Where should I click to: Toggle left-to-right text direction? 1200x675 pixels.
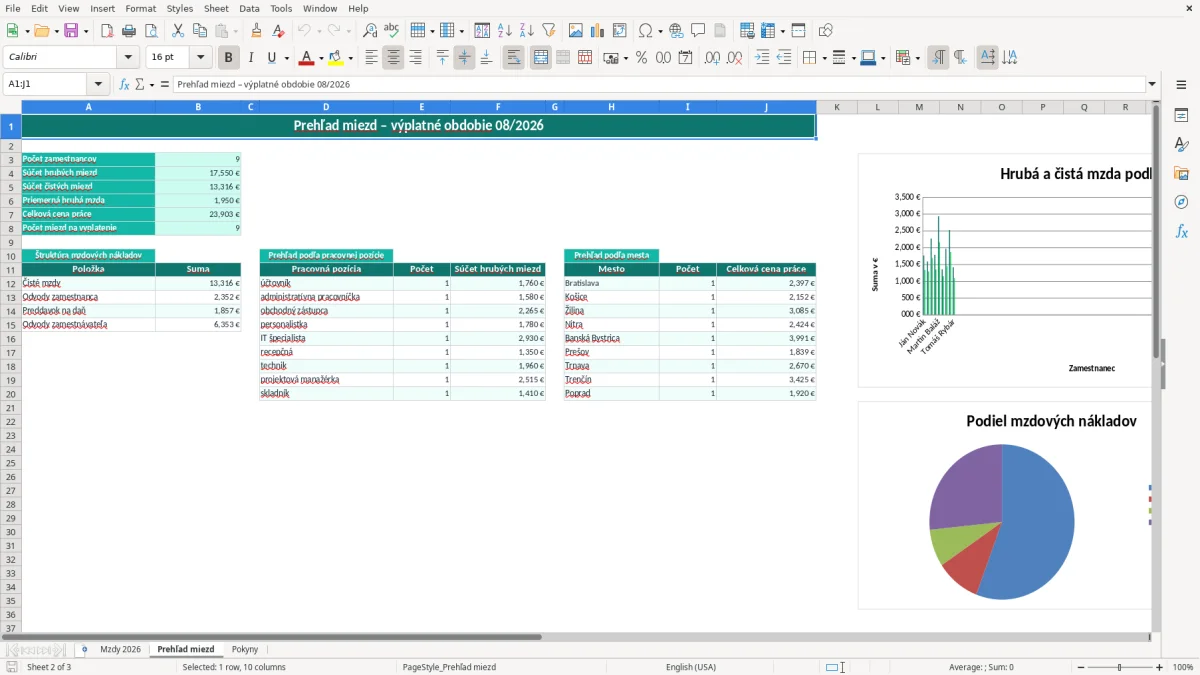[x=938, y=58]
